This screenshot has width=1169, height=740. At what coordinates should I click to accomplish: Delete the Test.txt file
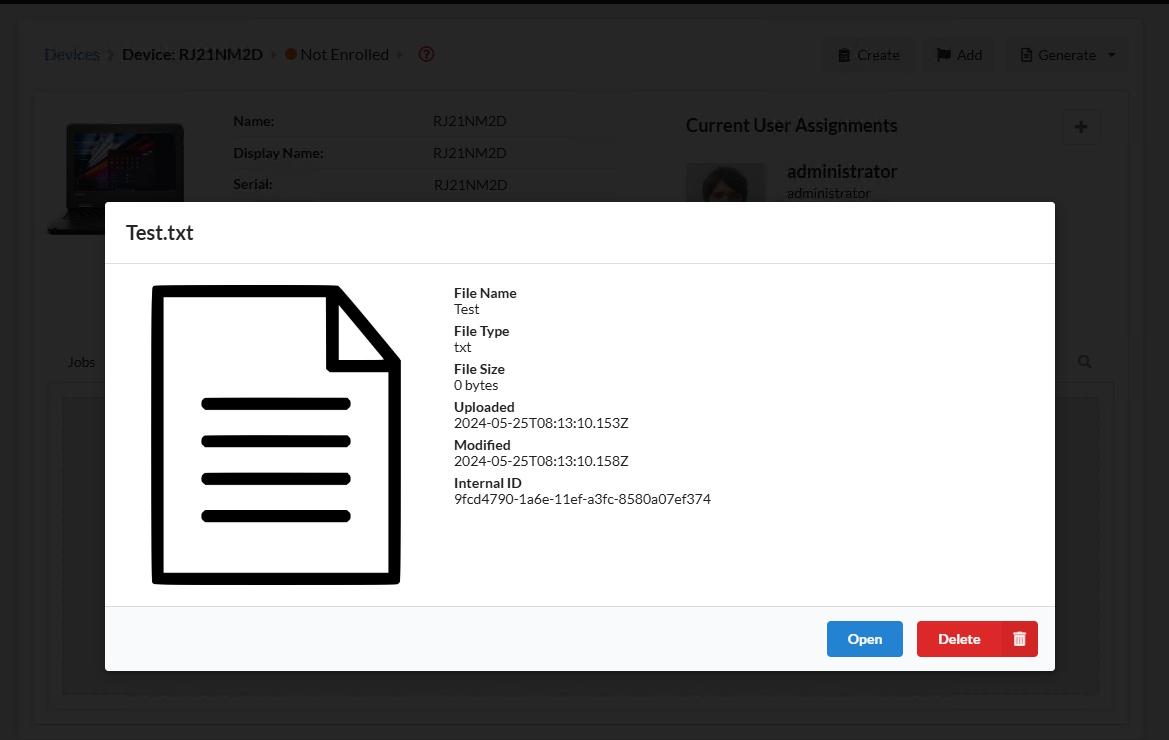click(x=959, y=639)
